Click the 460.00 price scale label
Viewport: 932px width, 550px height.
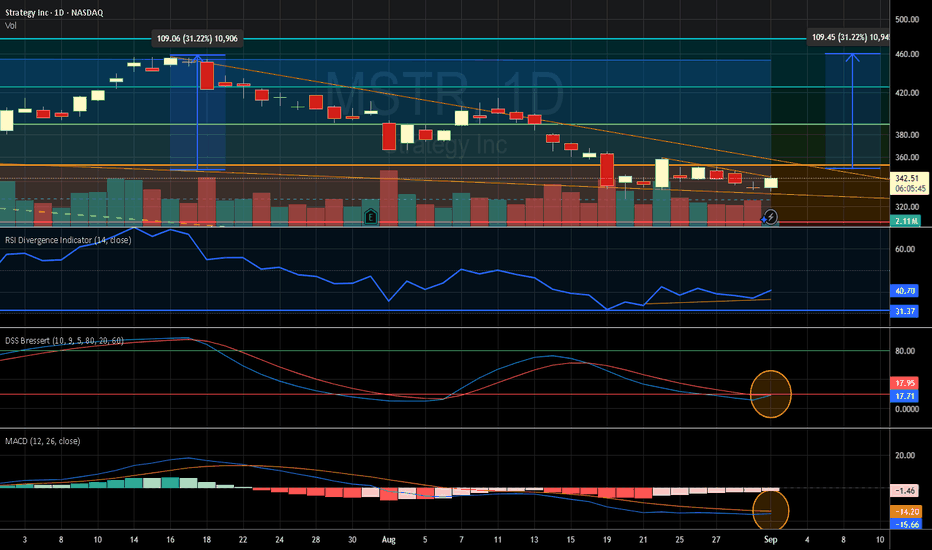pyautogui.click(x=907, y=54)
